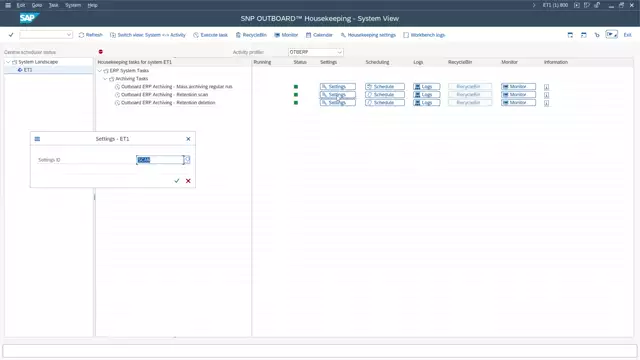
Task: Open the Task menu
Action: [x=53, y=5]
